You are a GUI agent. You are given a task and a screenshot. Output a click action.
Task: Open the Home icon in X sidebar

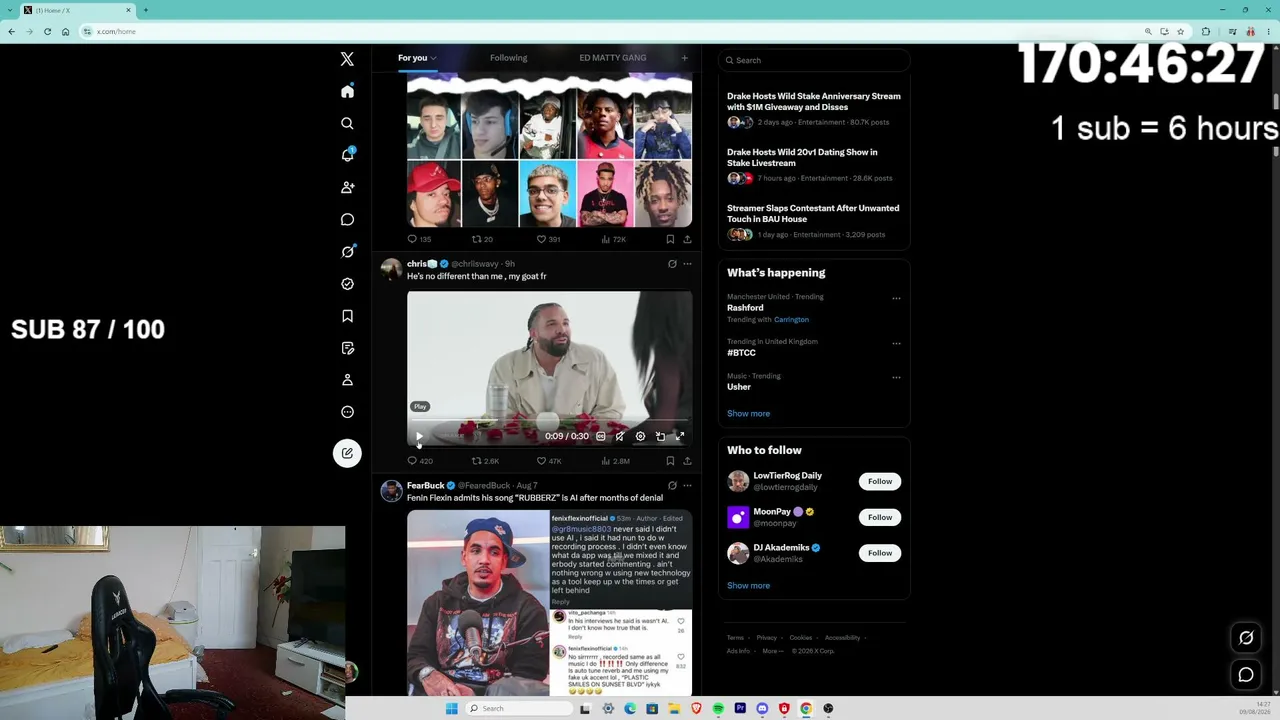pyautogui.click(x=347, y=91)
